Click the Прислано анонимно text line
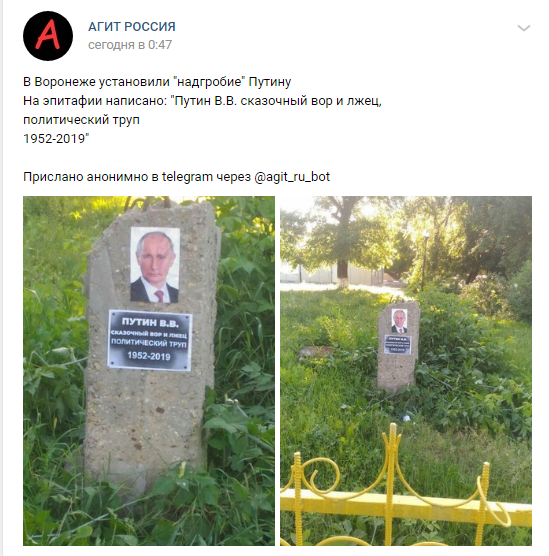Image resolution: width=549 pixels, height=556 pixels. pyautogui.click(x=176, y=177)
